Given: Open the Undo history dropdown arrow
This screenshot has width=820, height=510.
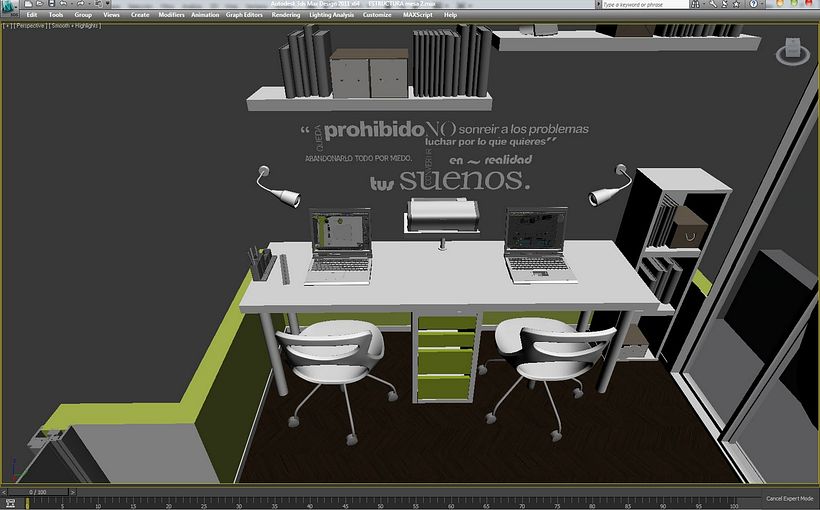Looking at the screenshot, I should (x=72, y=4).
